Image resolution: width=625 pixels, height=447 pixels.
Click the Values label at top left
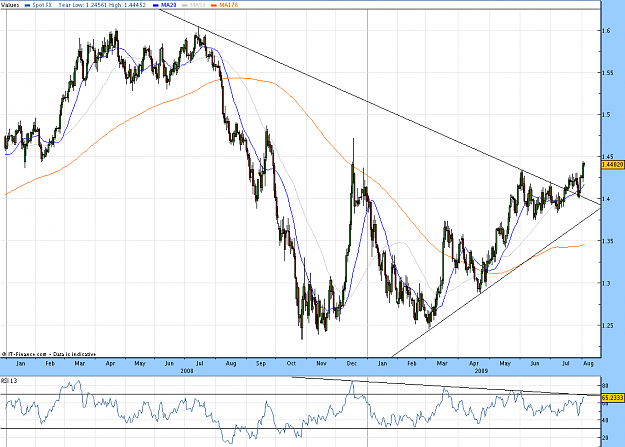click(10, 5)
